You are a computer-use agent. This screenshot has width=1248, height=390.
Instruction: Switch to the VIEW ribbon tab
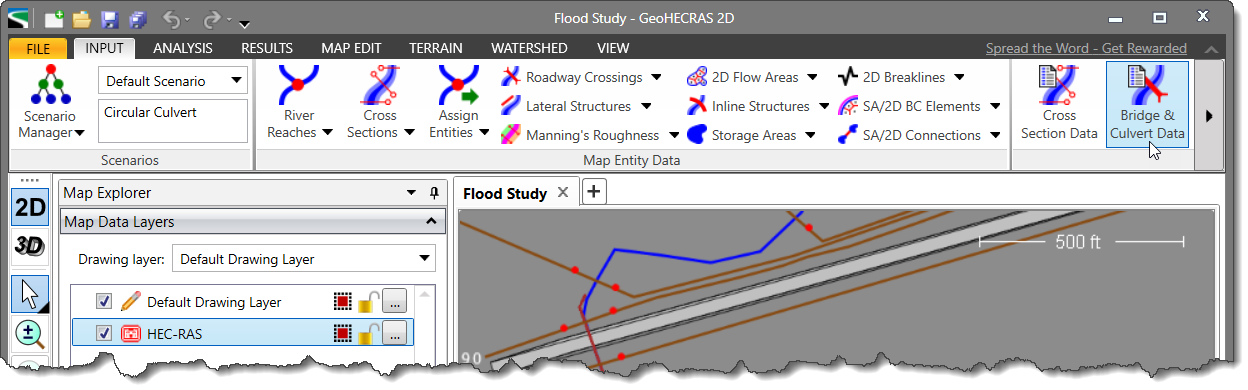coord(612,48)
